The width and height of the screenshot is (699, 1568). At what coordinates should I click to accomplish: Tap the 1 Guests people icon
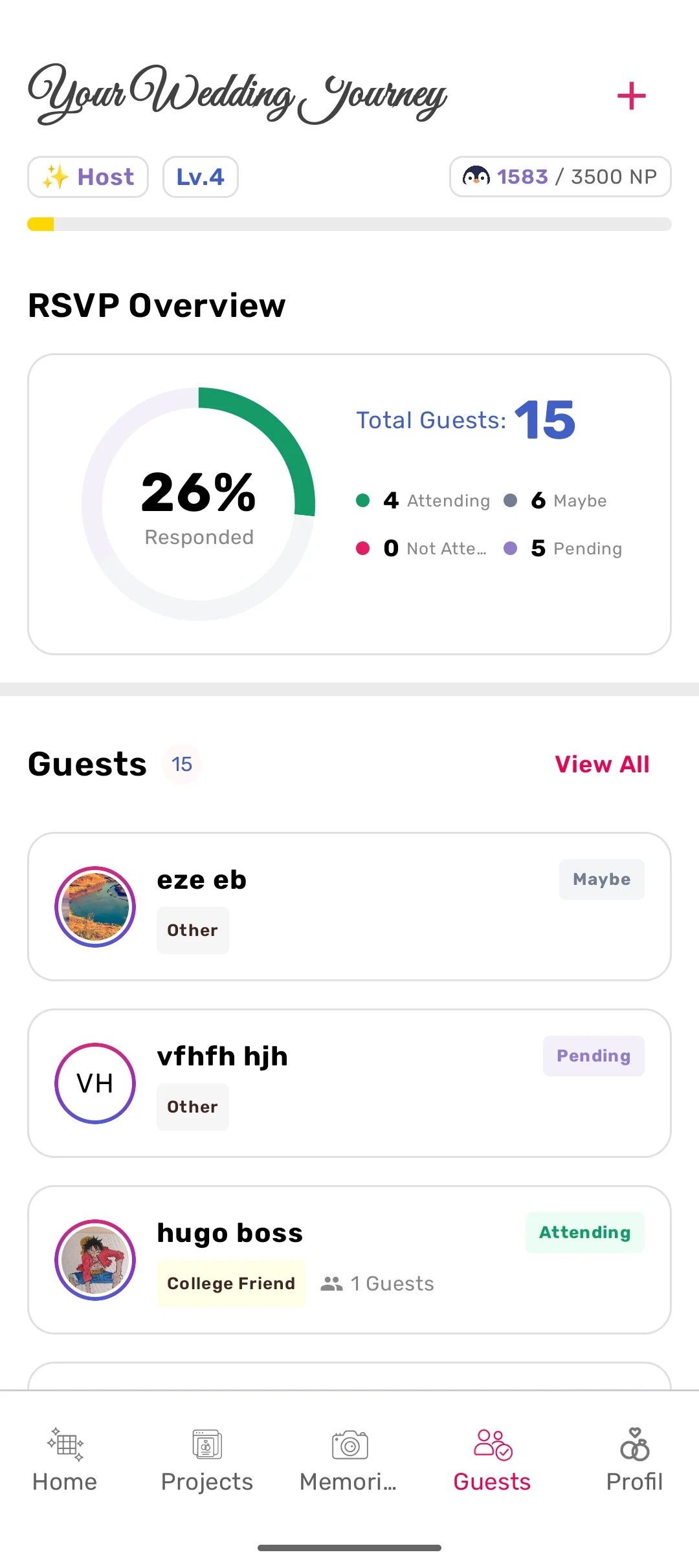331,1283
